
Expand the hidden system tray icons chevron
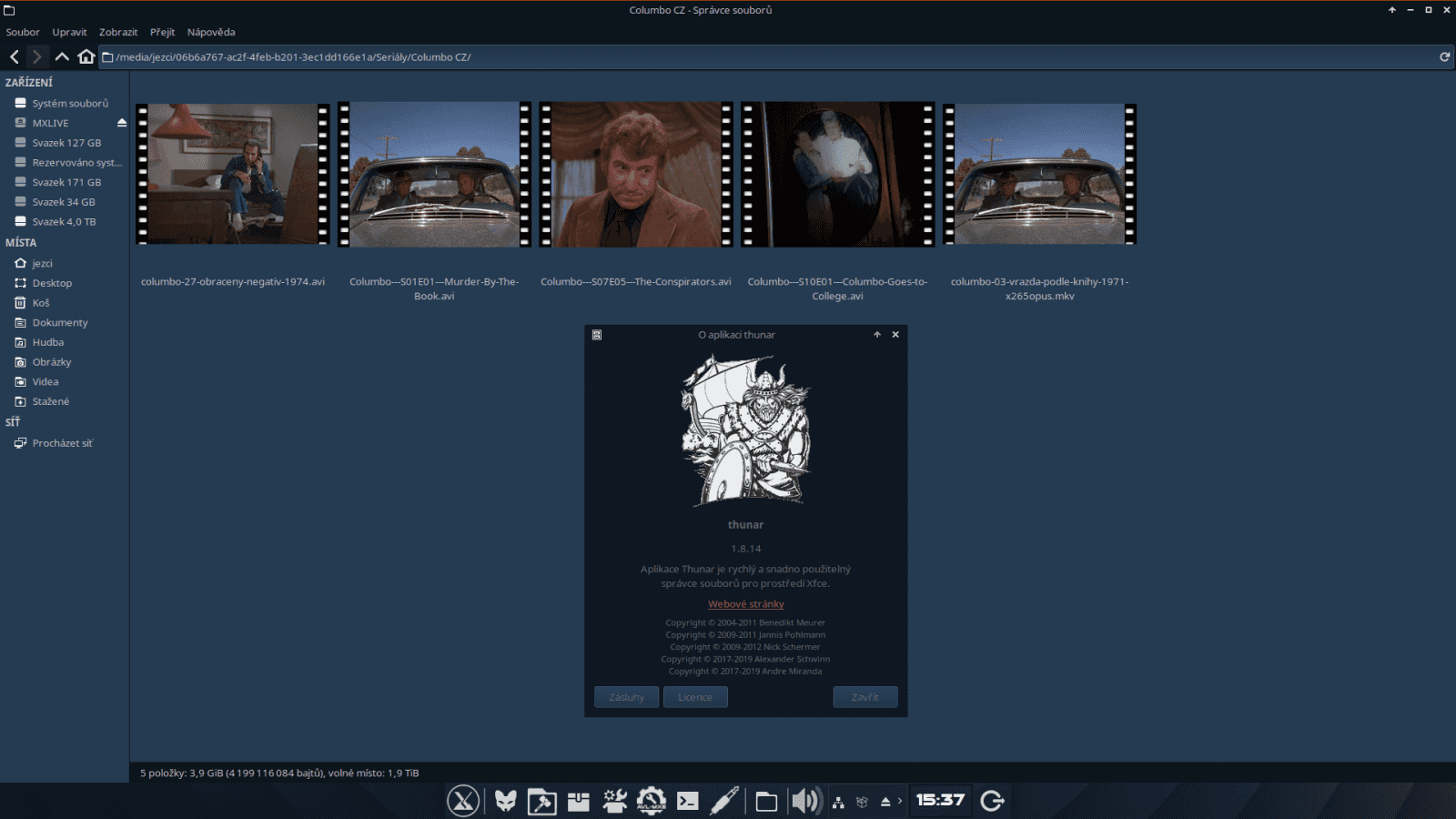click(899, 801)
